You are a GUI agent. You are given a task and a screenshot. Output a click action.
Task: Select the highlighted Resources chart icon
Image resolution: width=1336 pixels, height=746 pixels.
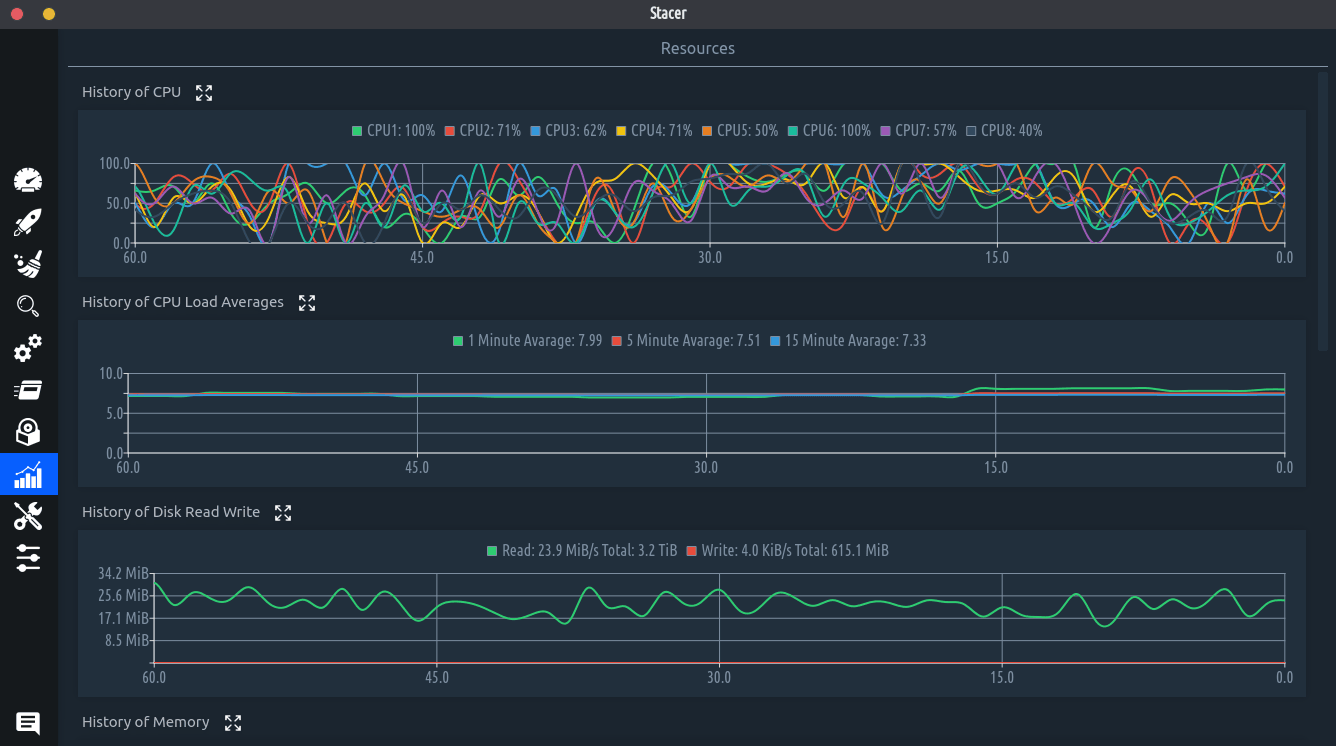[28, 474]
